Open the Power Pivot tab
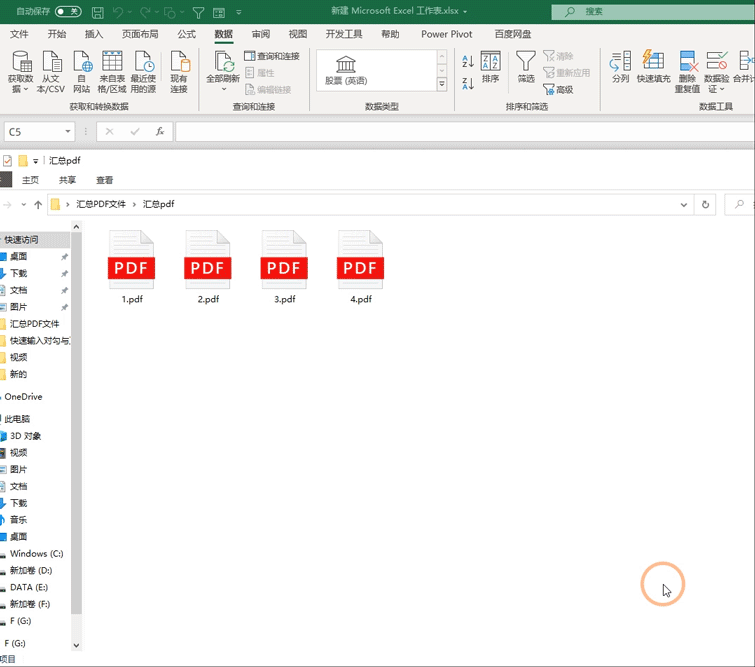Viewport: 755px width, 667px height. coord(446,34)
